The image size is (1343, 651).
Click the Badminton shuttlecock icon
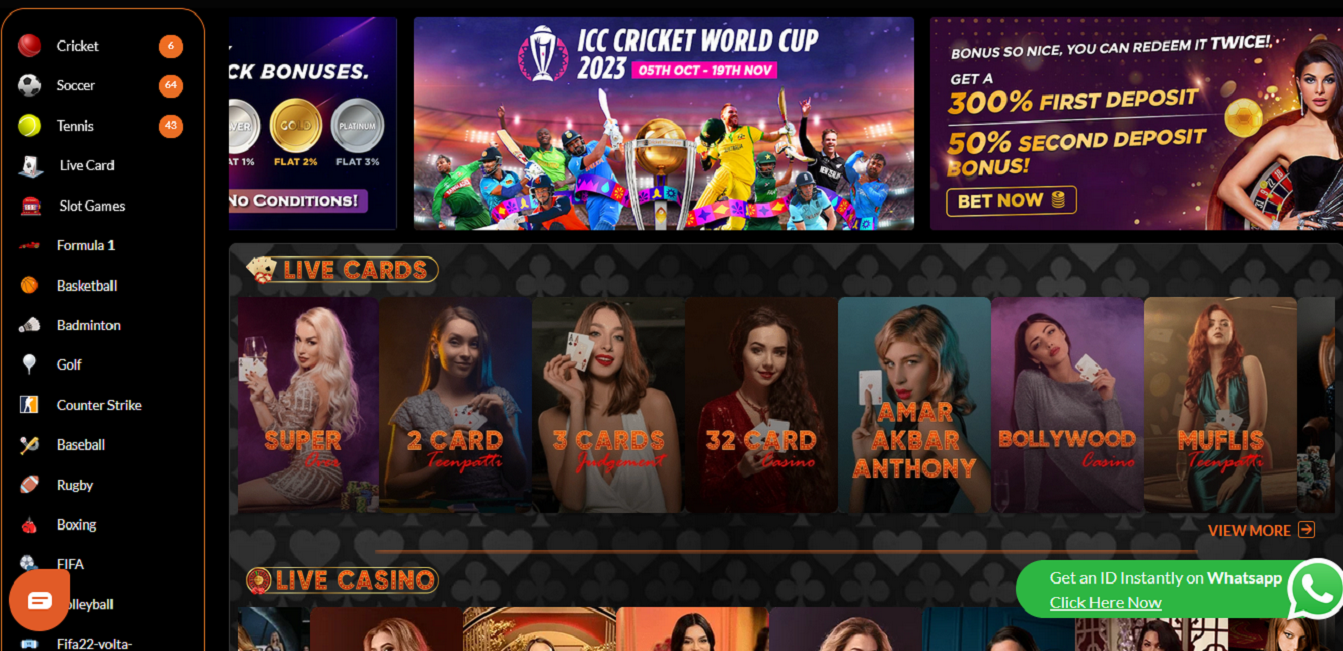pos(30,325)
